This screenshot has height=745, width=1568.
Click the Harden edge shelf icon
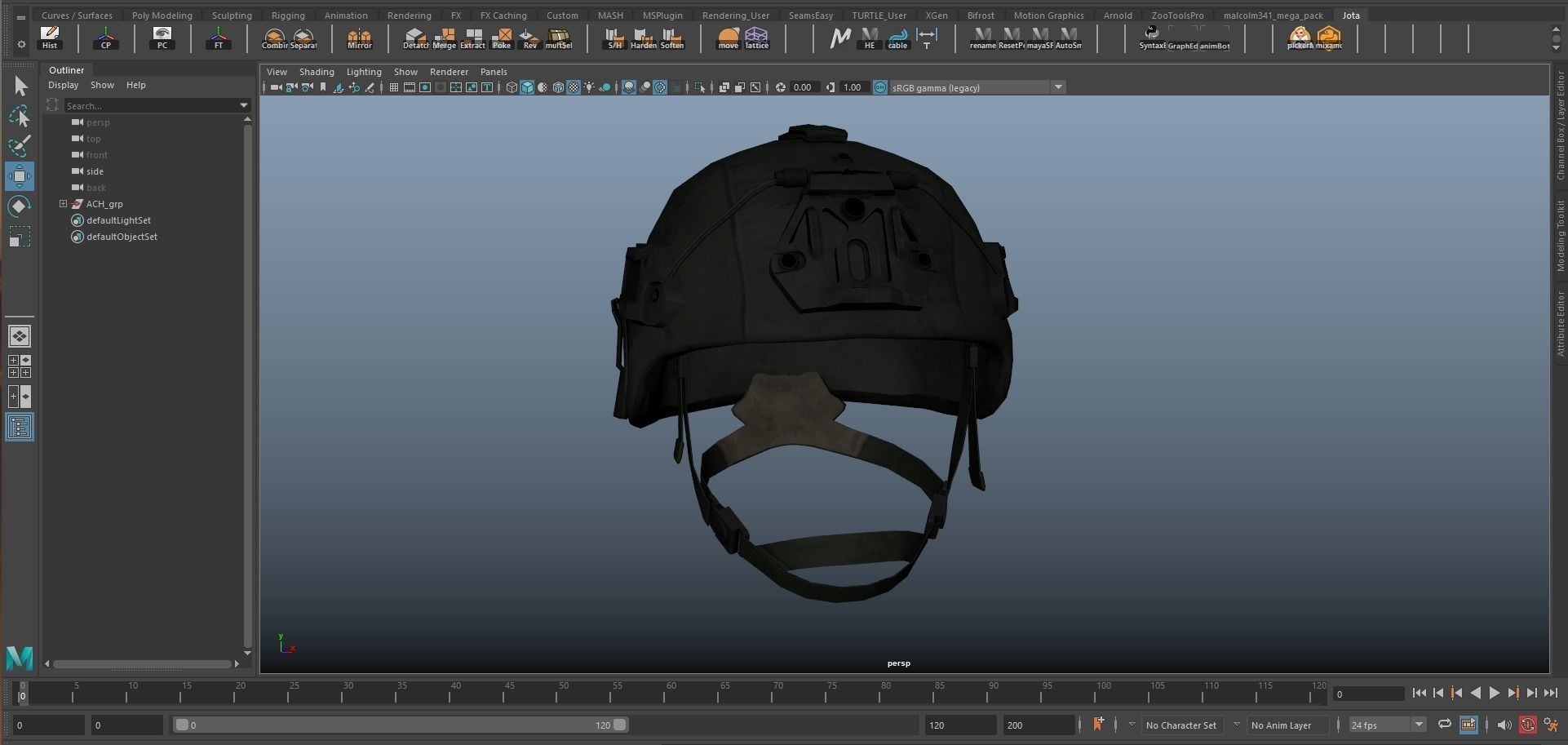[643, 38]
